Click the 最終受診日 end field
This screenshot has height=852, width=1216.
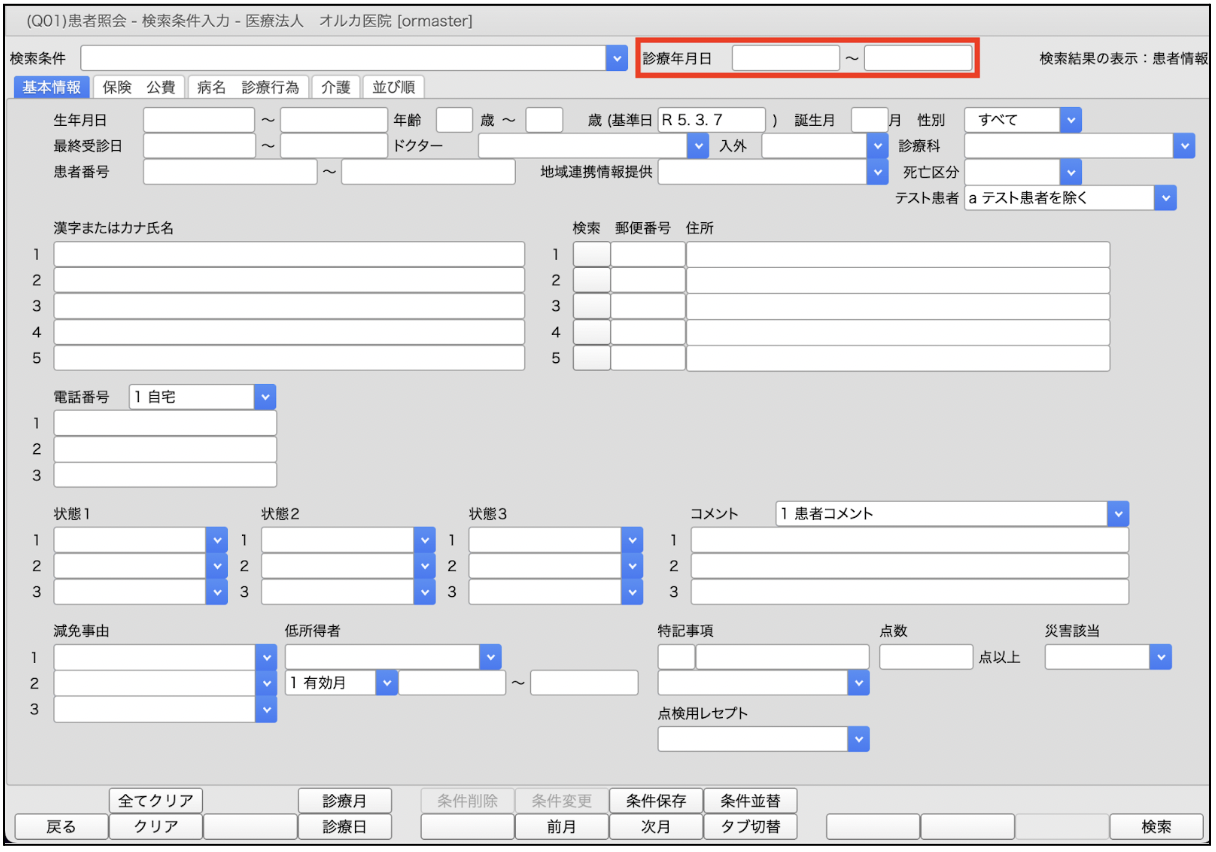[x=333, y=146]
